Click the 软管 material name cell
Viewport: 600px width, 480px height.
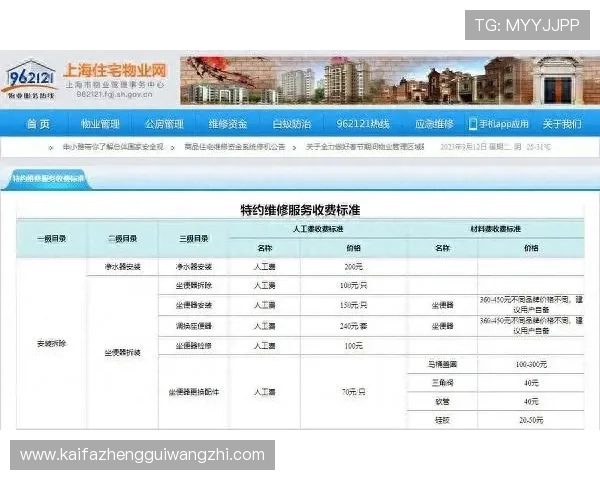coord(442,402)
